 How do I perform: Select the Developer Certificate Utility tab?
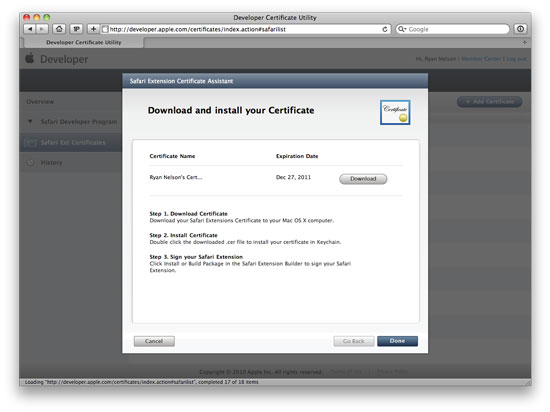pyautogui.click(x=83, y=42)
